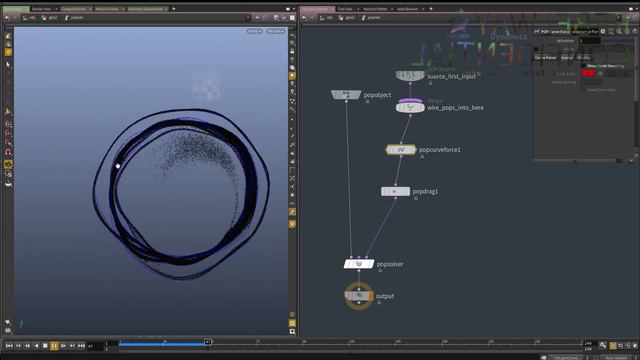Open the No cam camera menu

point(276,31)
